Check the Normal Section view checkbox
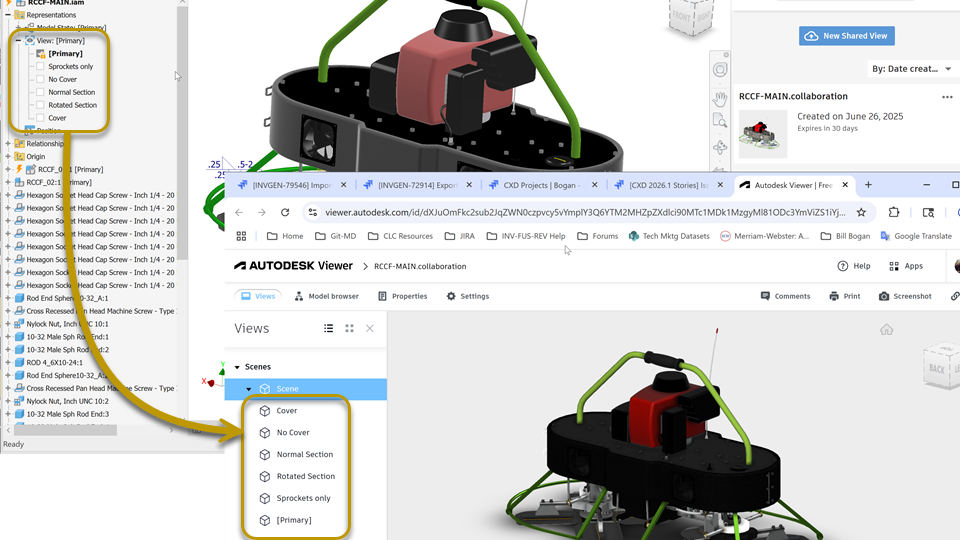Screen dimensions: 960x540 (40, 92)
